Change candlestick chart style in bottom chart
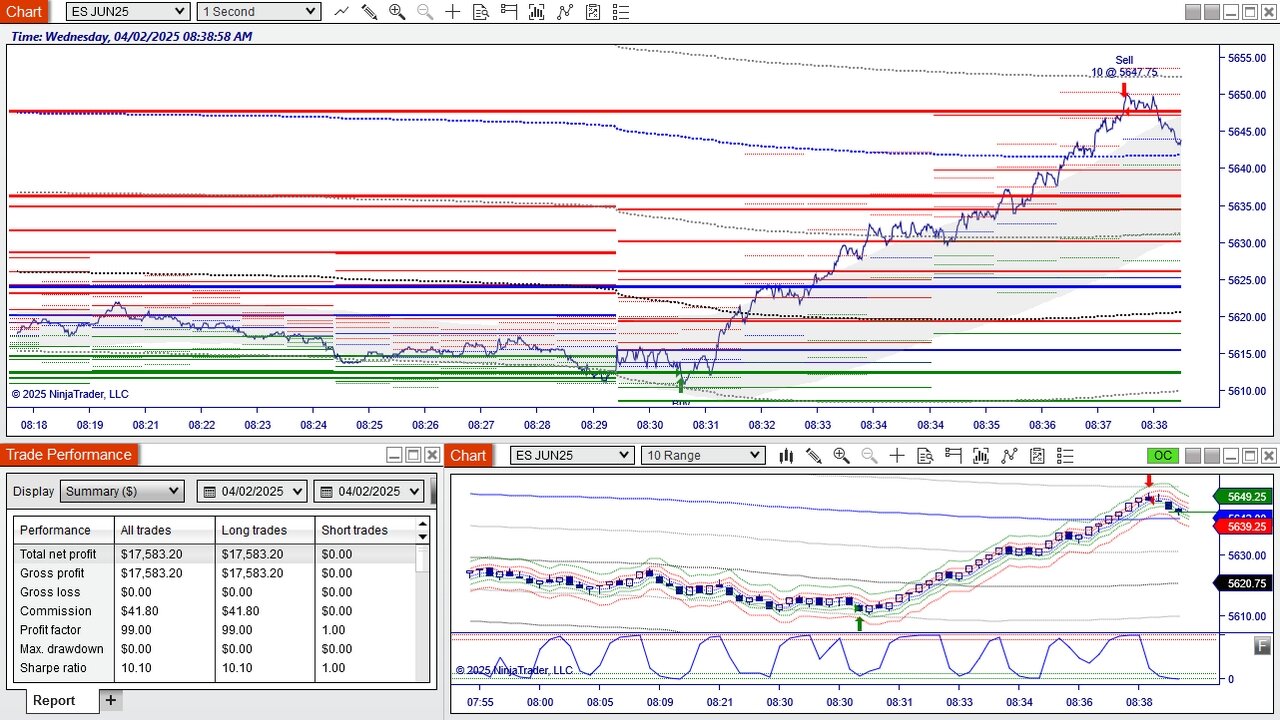The width and height of the screenshot is (1280, 720). pyautogui.click(x=786, y=456)
